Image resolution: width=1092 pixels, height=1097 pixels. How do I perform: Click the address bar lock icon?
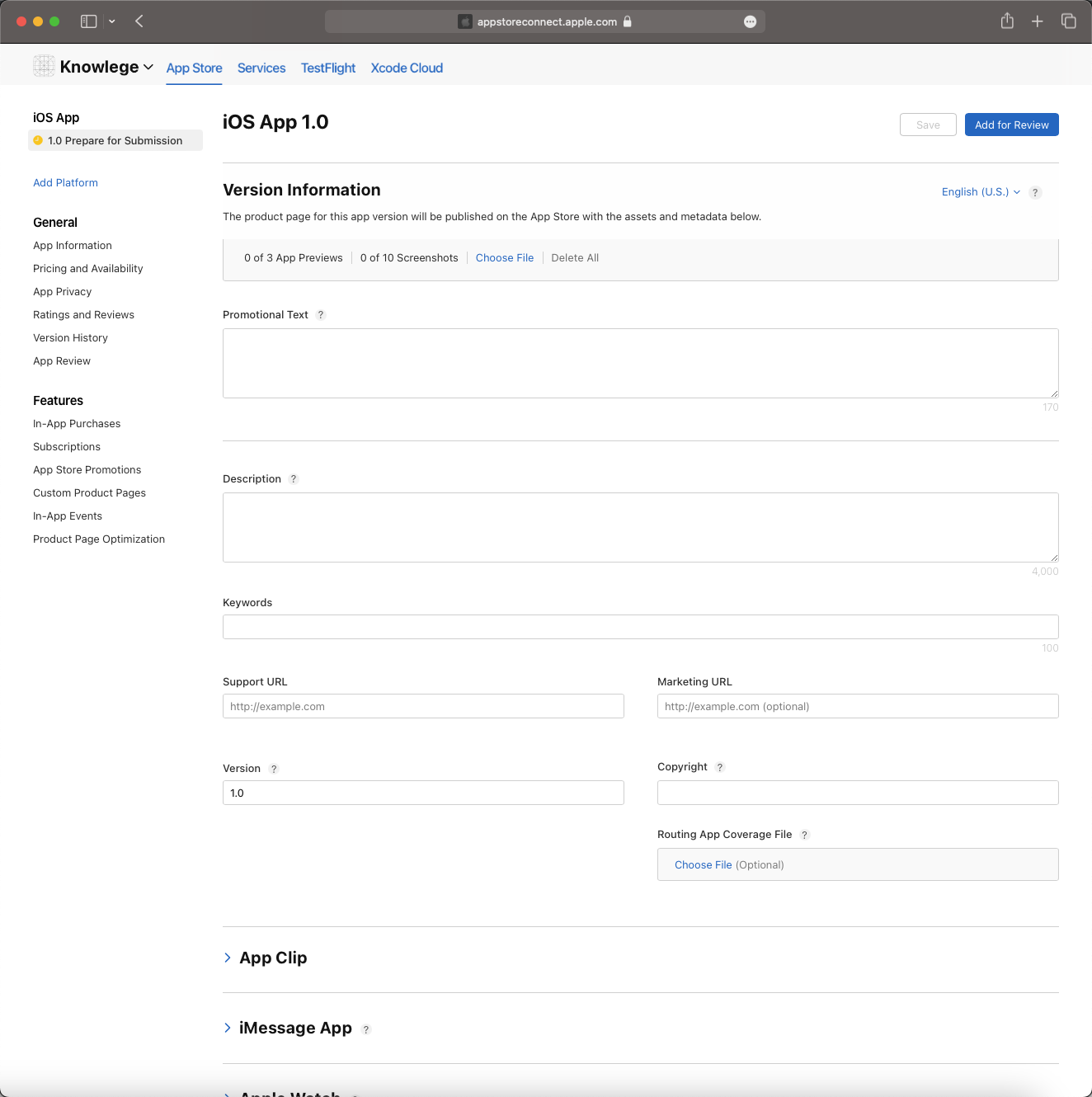point(628,21)
